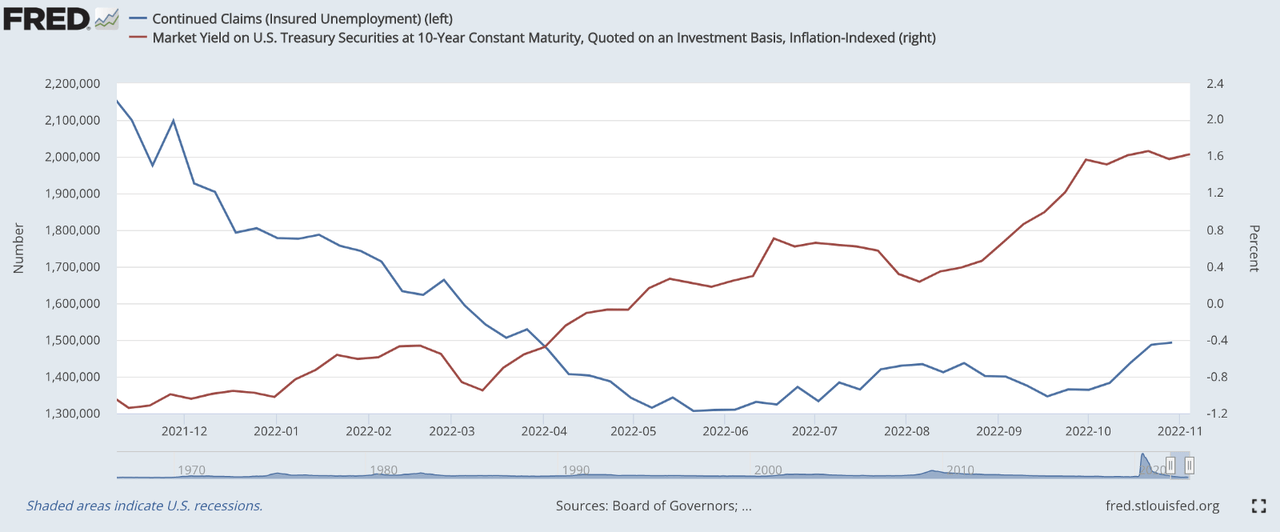1280x532 pixels.
Task: Jump to 1990 in the range navigator
Action: tap(576, 469)
